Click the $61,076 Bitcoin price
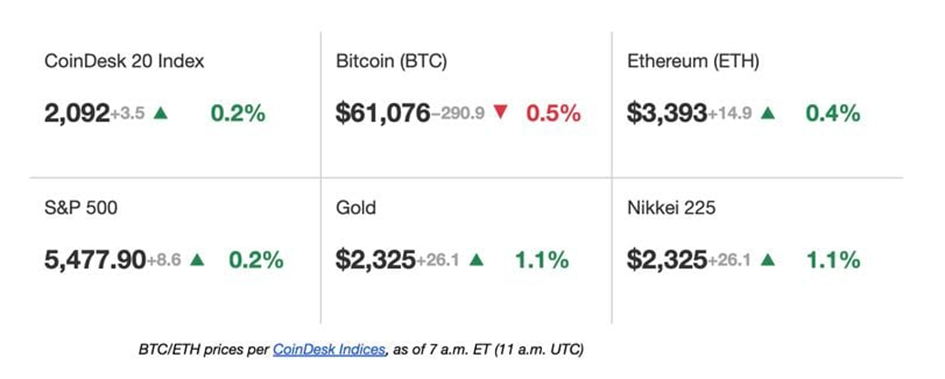The image size is (945, 379). click(x=383, y=113)
